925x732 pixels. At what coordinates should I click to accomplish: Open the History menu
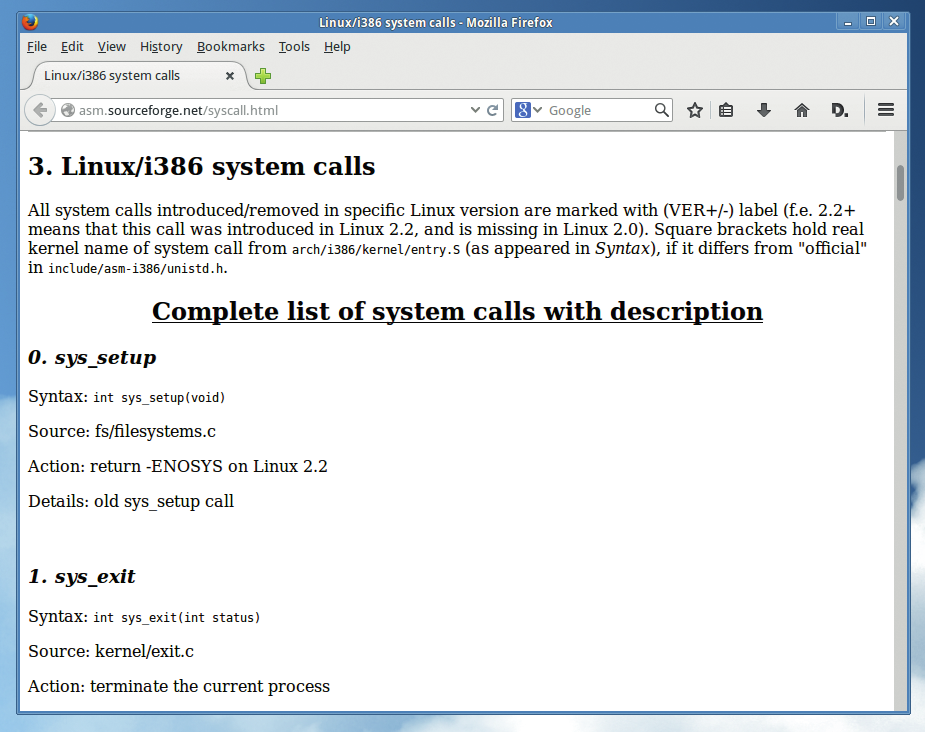pos(161,47)
